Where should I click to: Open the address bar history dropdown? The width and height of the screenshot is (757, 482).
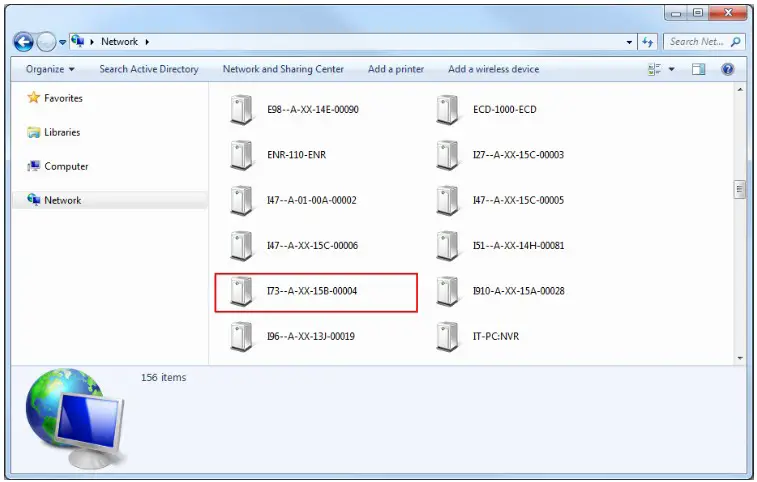[629, 42]
